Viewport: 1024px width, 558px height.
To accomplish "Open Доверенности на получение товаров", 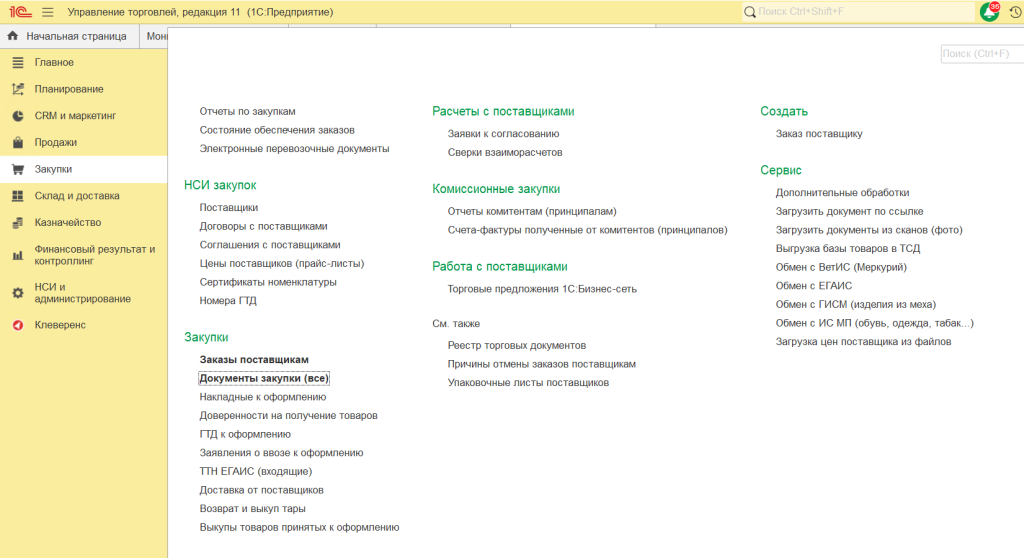I will pyautogui.click(x=288, y=416).
